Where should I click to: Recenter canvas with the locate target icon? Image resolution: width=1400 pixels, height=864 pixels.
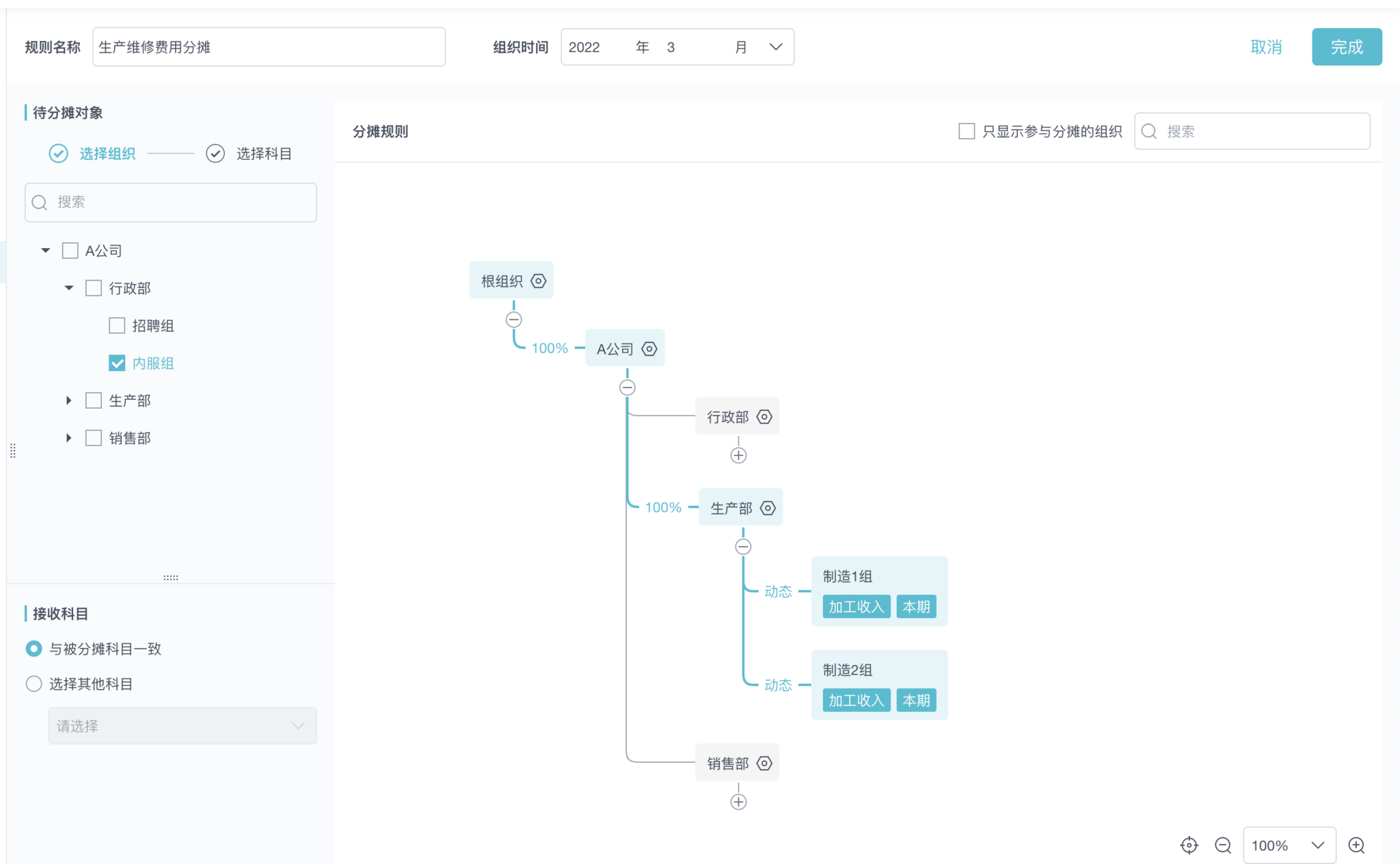pyautogui.click(x=1189, y=845)
